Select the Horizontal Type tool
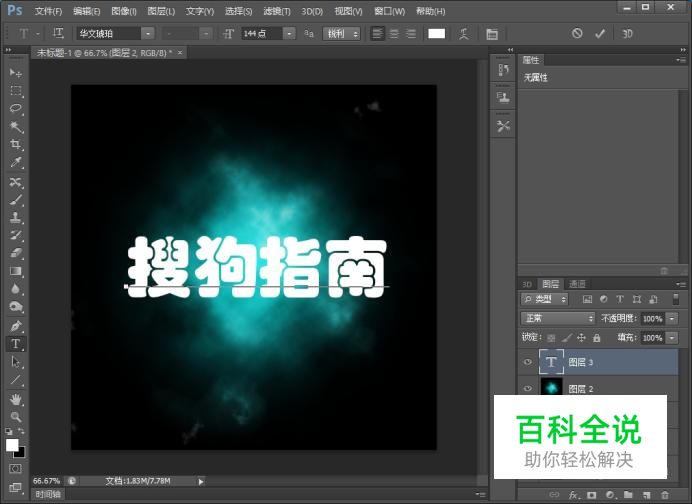This screenshot has height=504, width=692. pyautogui.click(x=15, y=344)
